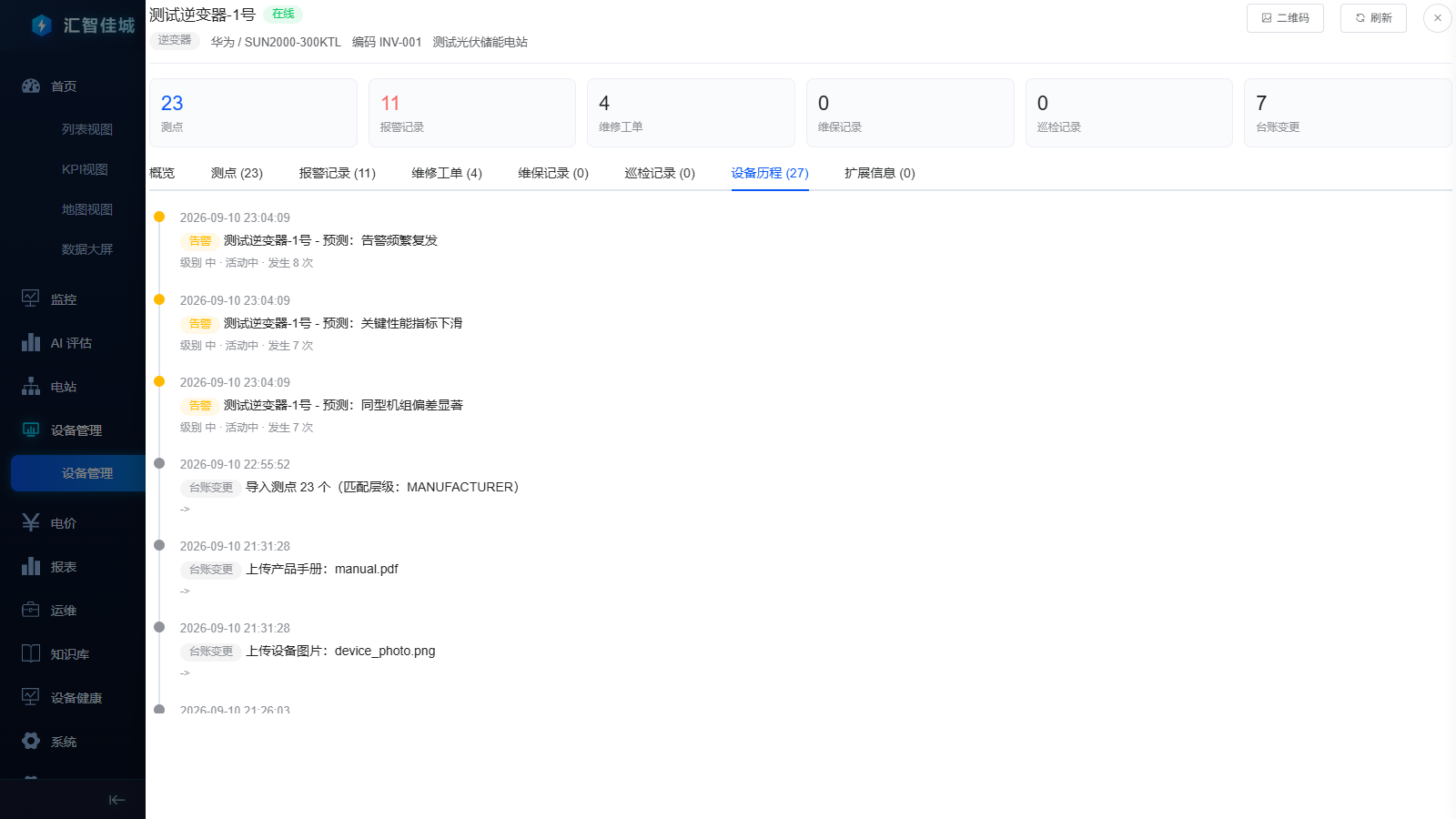Select 列表视图 in the sidebar
The height and width of the screenshot is (819, 1456).
(87, 129)
